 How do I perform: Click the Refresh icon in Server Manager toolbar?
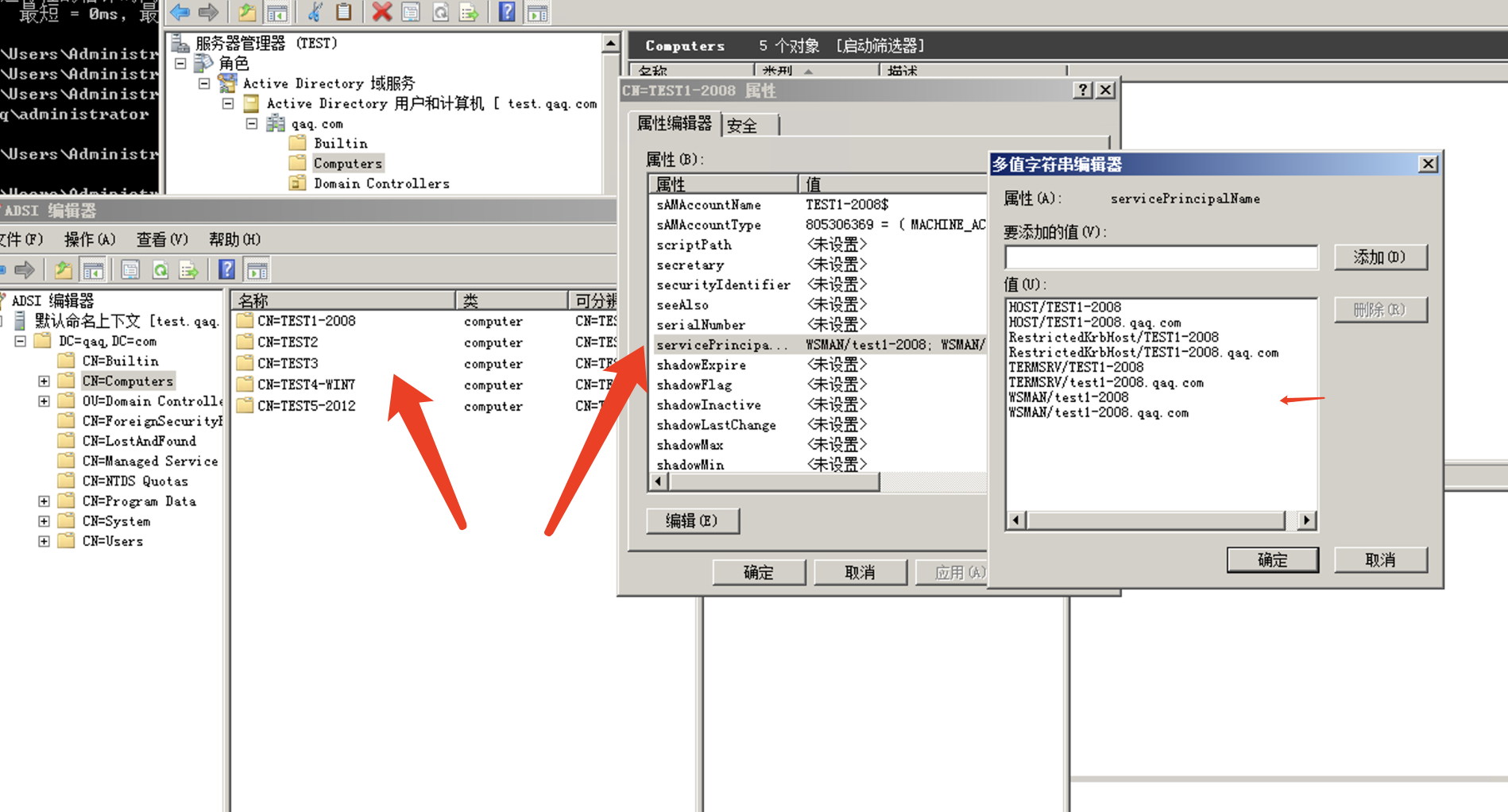point(440,13)
